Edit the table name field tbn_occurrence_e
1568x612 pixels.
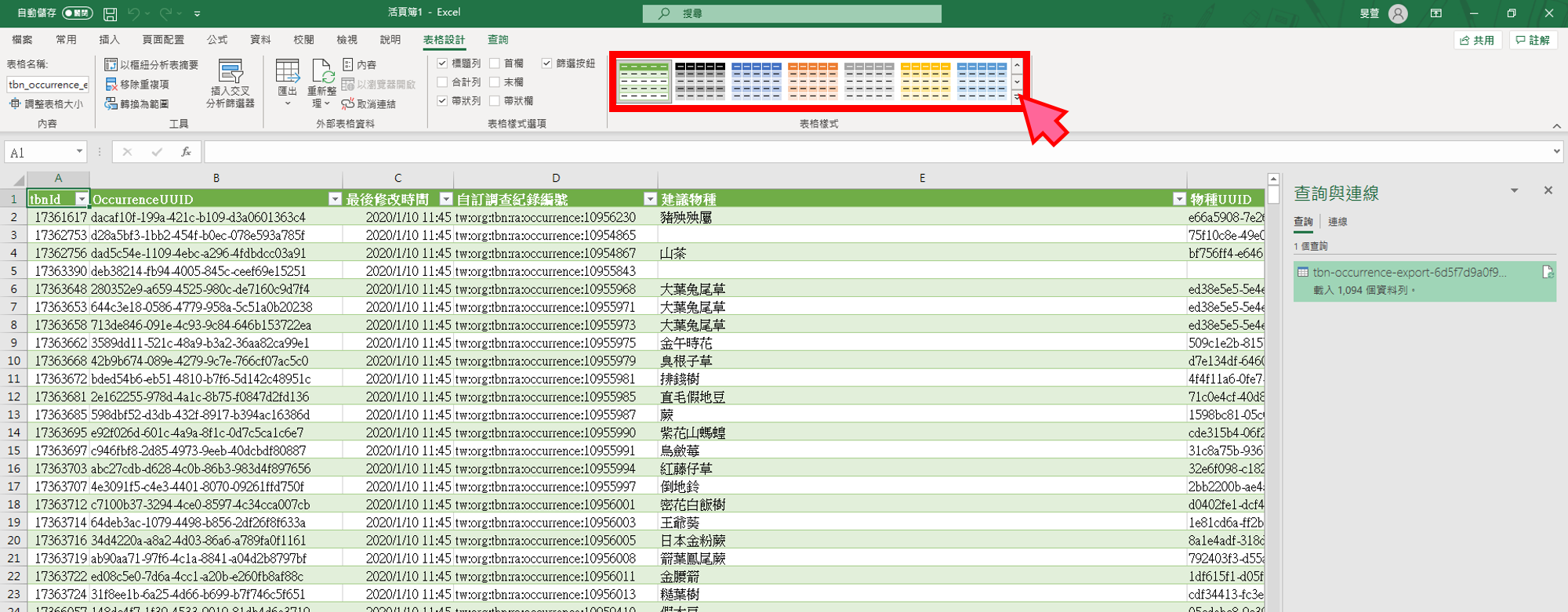tap(48, 85)
